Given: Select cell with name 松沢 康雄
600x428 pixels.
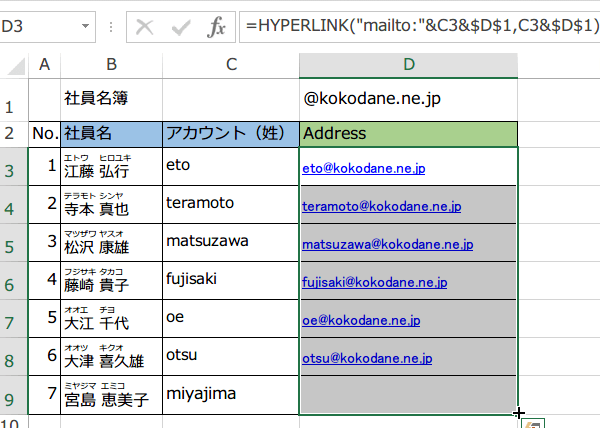Looking at the screenshot, I should click(x=111, y=242).
